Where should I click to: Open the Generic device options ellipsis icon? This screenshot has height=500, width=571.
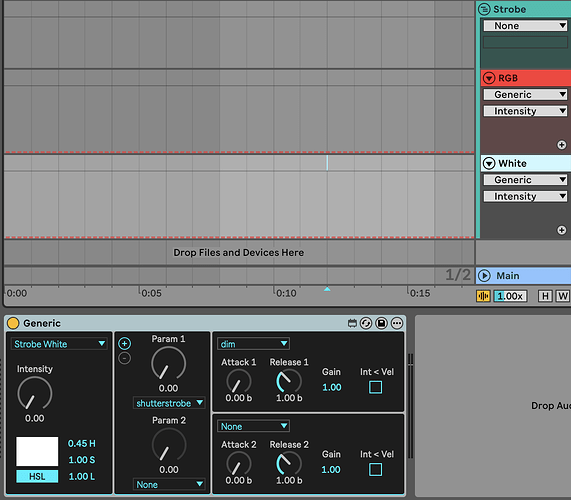(x=397, y=323)
